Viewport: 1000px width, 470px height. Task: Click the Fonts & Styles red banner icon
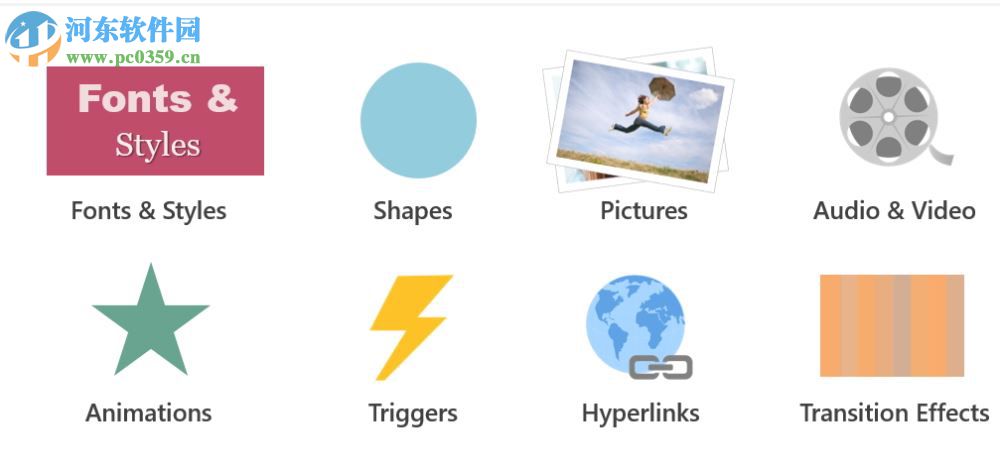[x=155, y=121]
